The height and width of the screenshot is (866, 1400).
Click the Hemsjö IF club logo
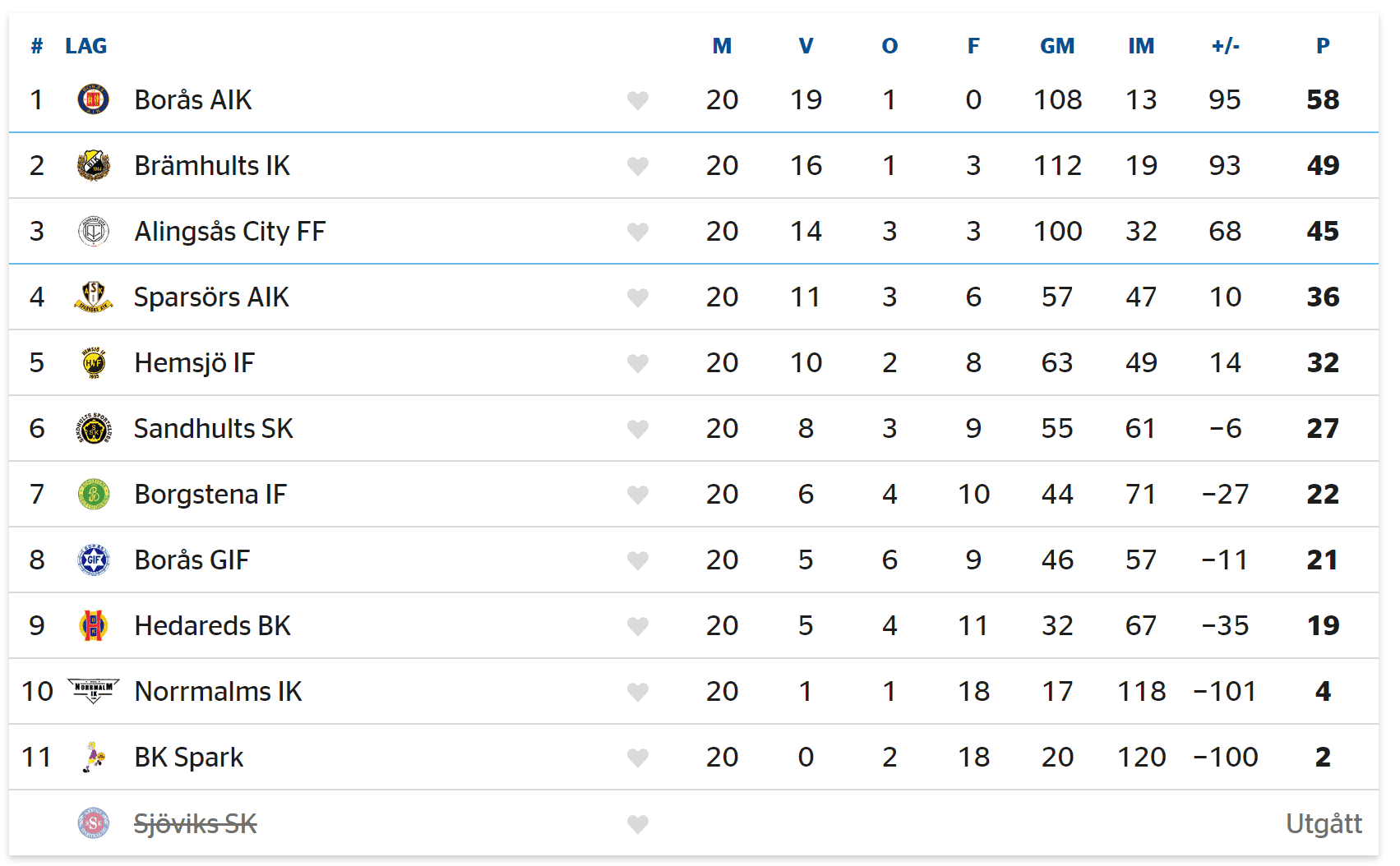(93, 362)
